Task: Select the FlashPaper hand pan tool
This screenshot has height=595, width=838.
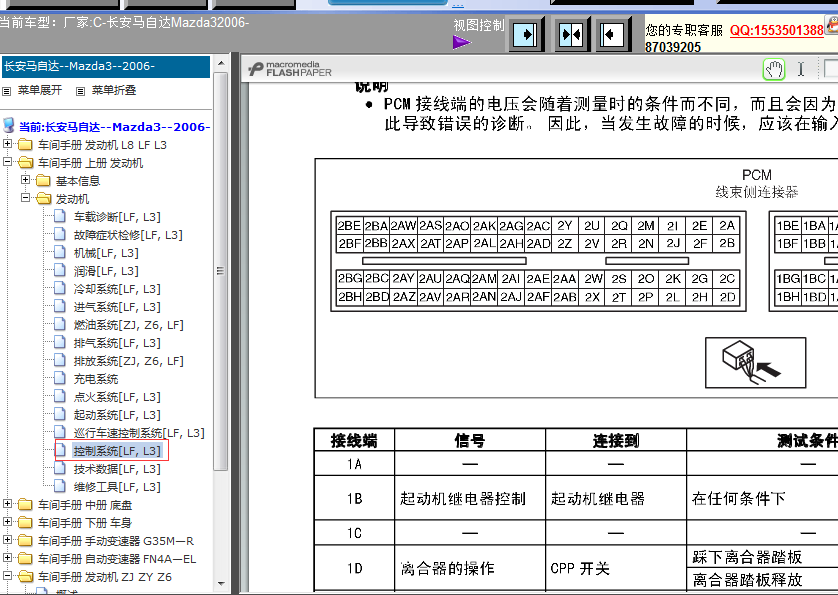Action: pyautogui.click(x=774, y=69)
